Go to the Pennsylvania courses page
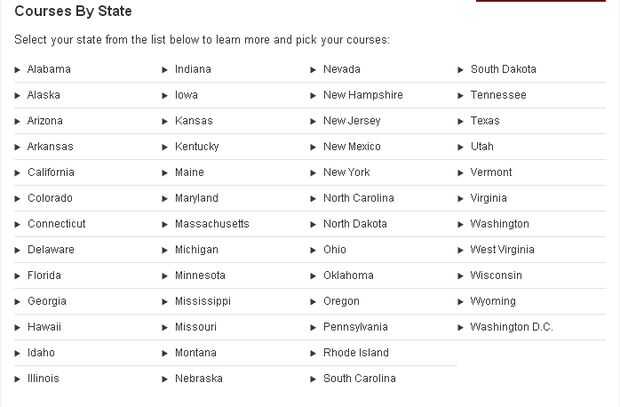This screenshot has height=407, width=620. click(x=355, y=327)
